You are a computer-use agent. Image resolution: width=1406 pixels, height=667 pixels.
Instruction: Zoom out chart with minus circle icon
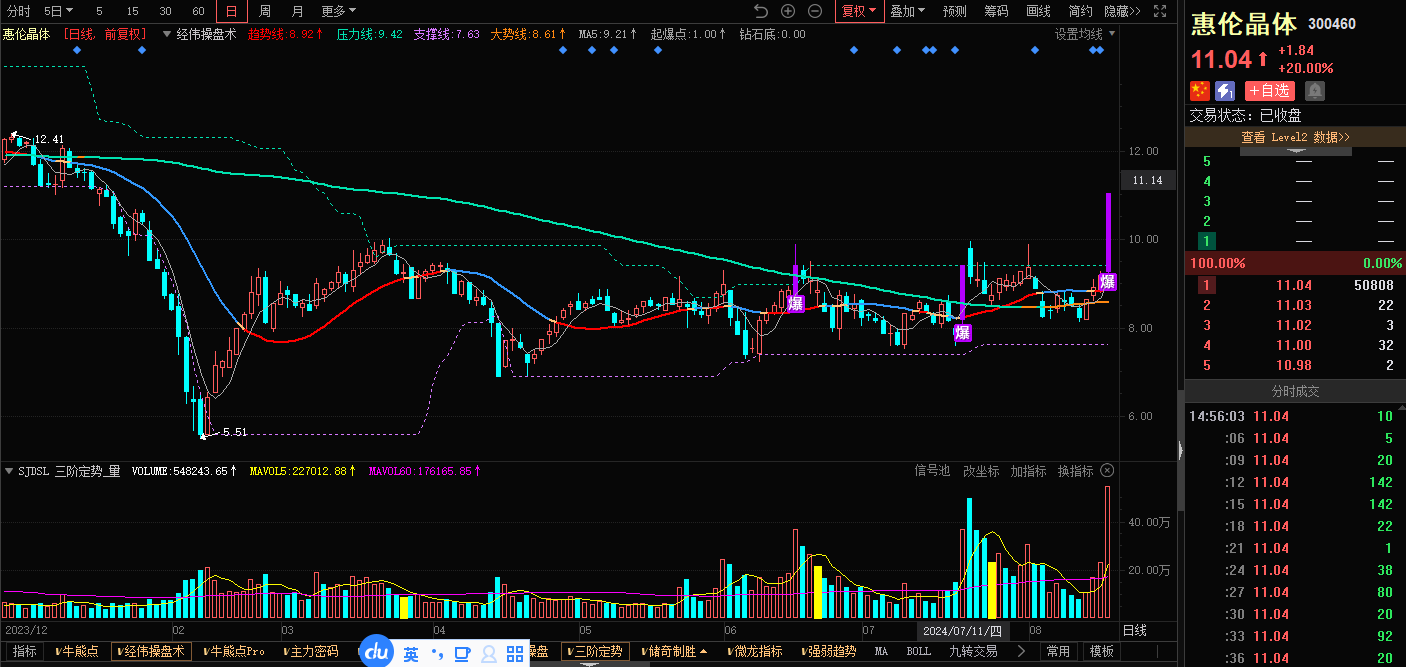[815, 11]
